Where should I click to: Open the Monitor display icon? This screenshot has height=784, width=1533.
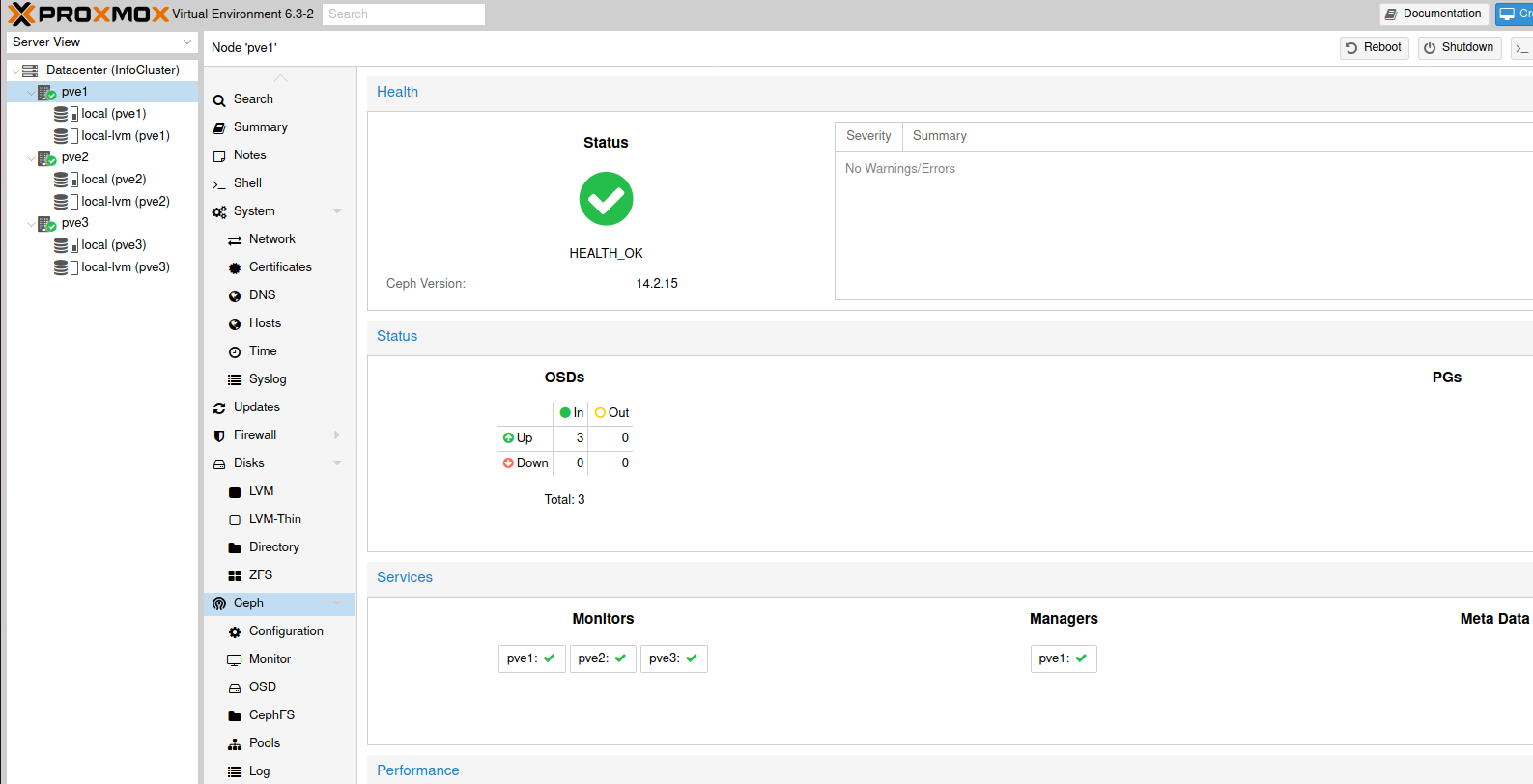coord(235,660)
